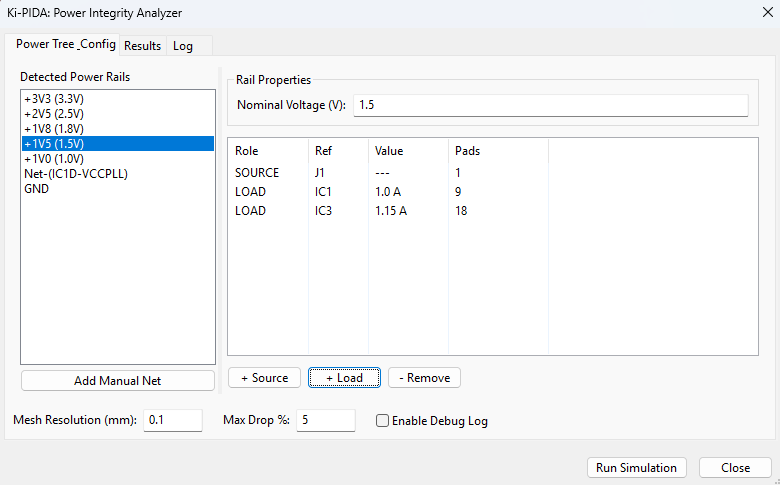Close the Power Integrity Analyzer window

[735, 467]
